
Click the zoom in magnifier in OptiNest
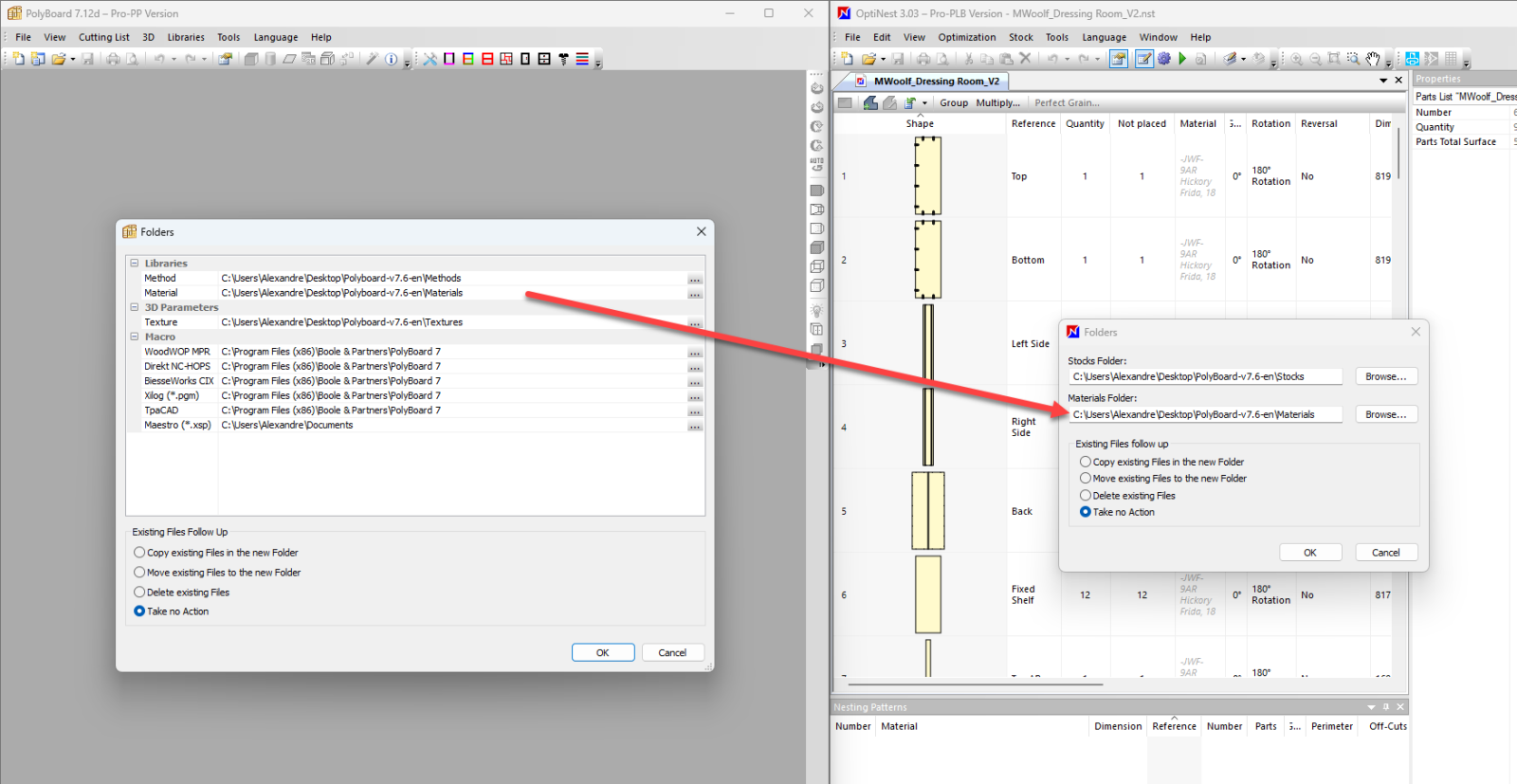point(1296,59)
